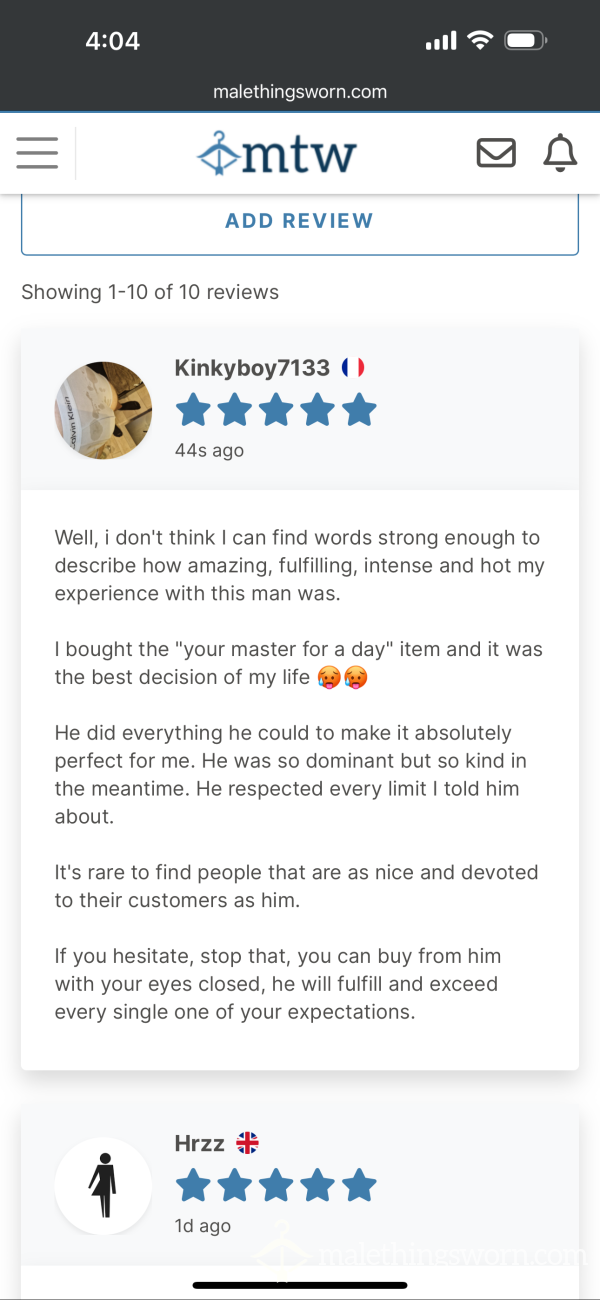Image resolution: width=600 pixels, height=1300 pixels.
Task: Open the notifications bell icon
Action: [560, 153]
